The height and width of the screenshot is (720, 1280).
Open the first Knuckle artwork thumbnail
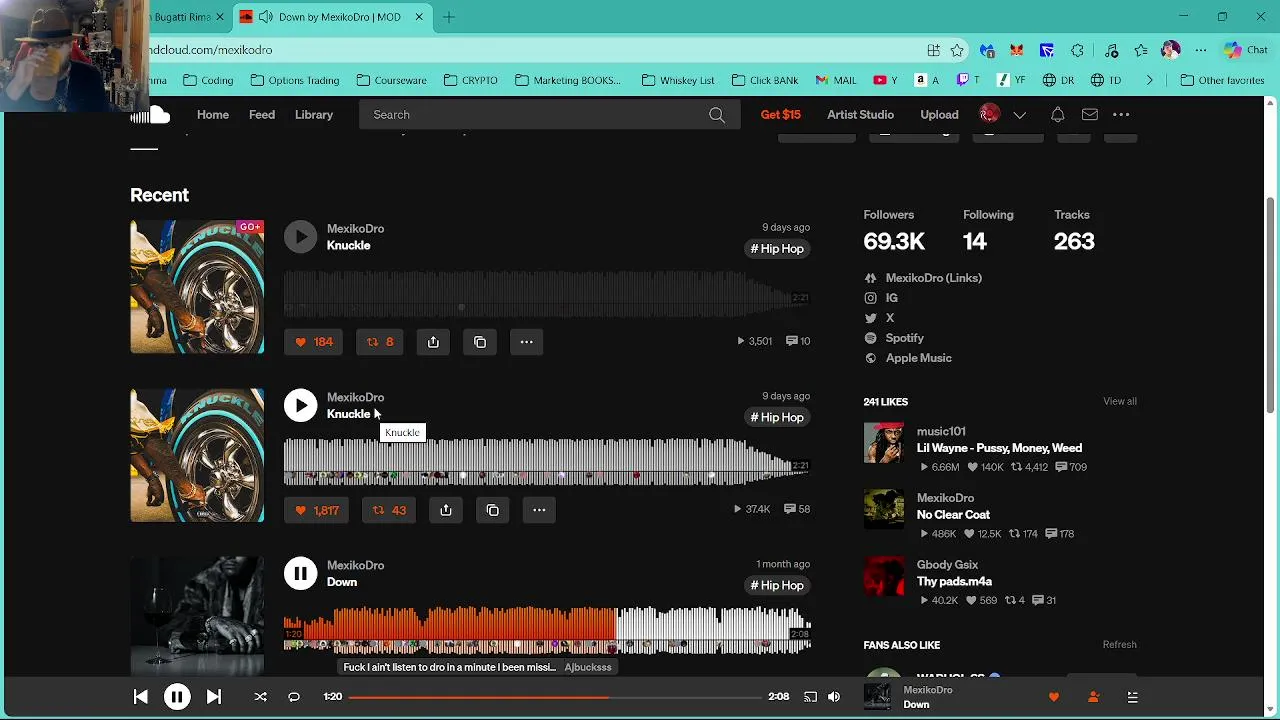(x=197, y=287)
